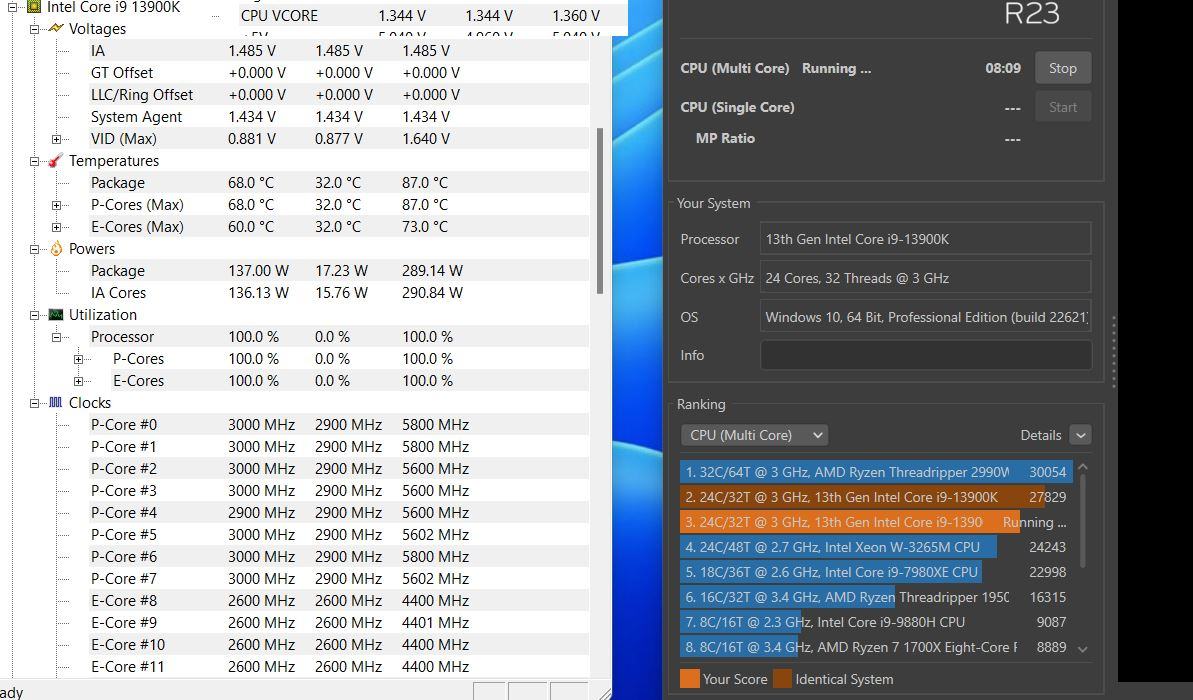Select the Package temperature row
Viewport: 1193px width, 700px height.
pyautogui.click(x=339, y=183)
